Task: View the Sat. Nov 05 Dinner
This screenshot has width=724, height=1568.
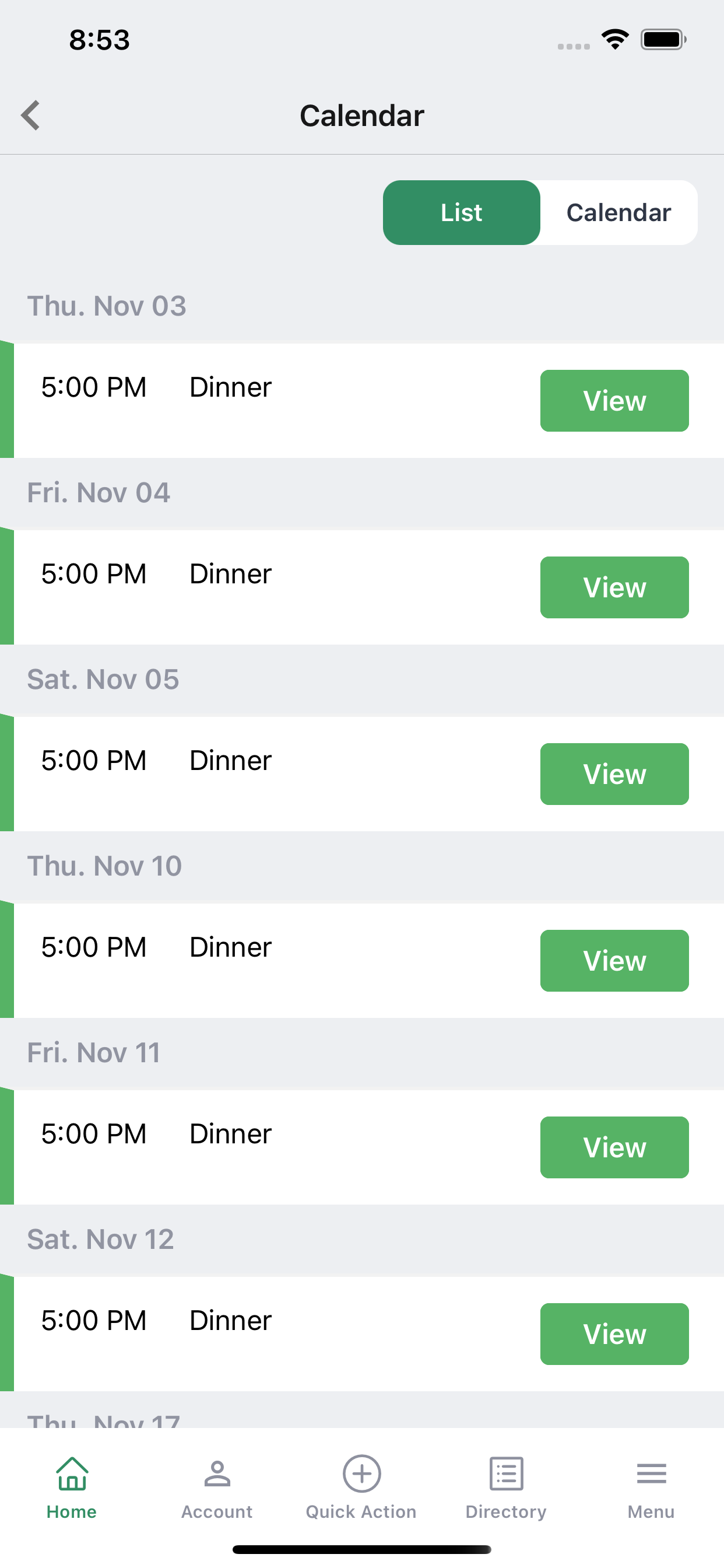Action: tap(614, 774)
